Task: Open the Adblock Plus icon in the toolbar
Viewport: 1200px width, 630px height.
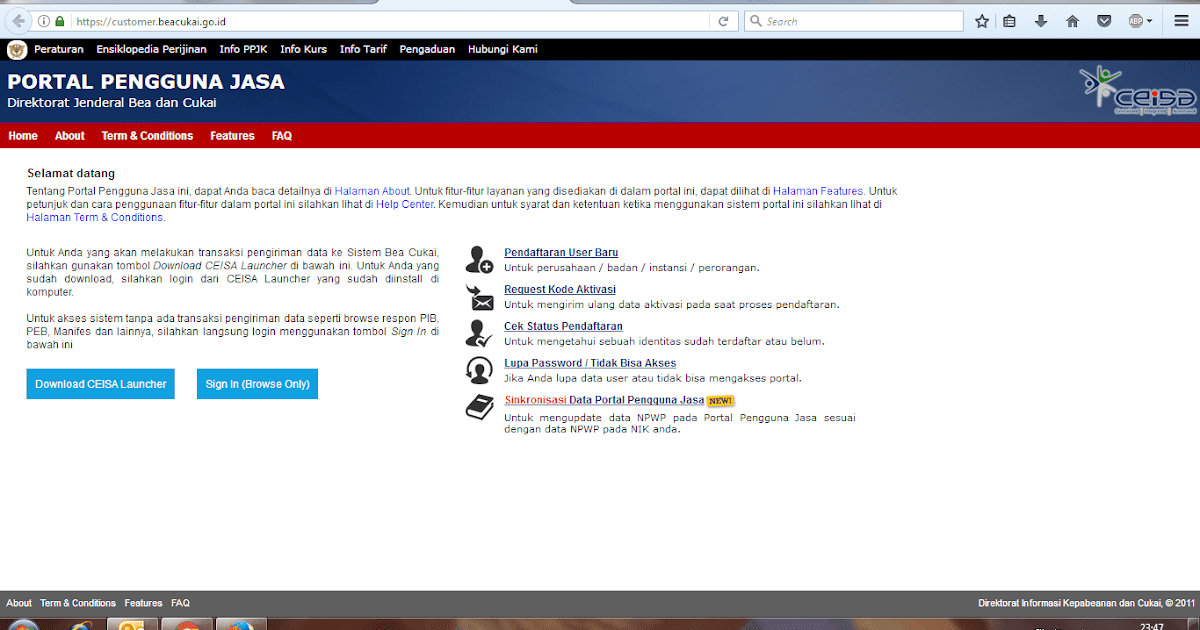Action: pos(1135,21)
